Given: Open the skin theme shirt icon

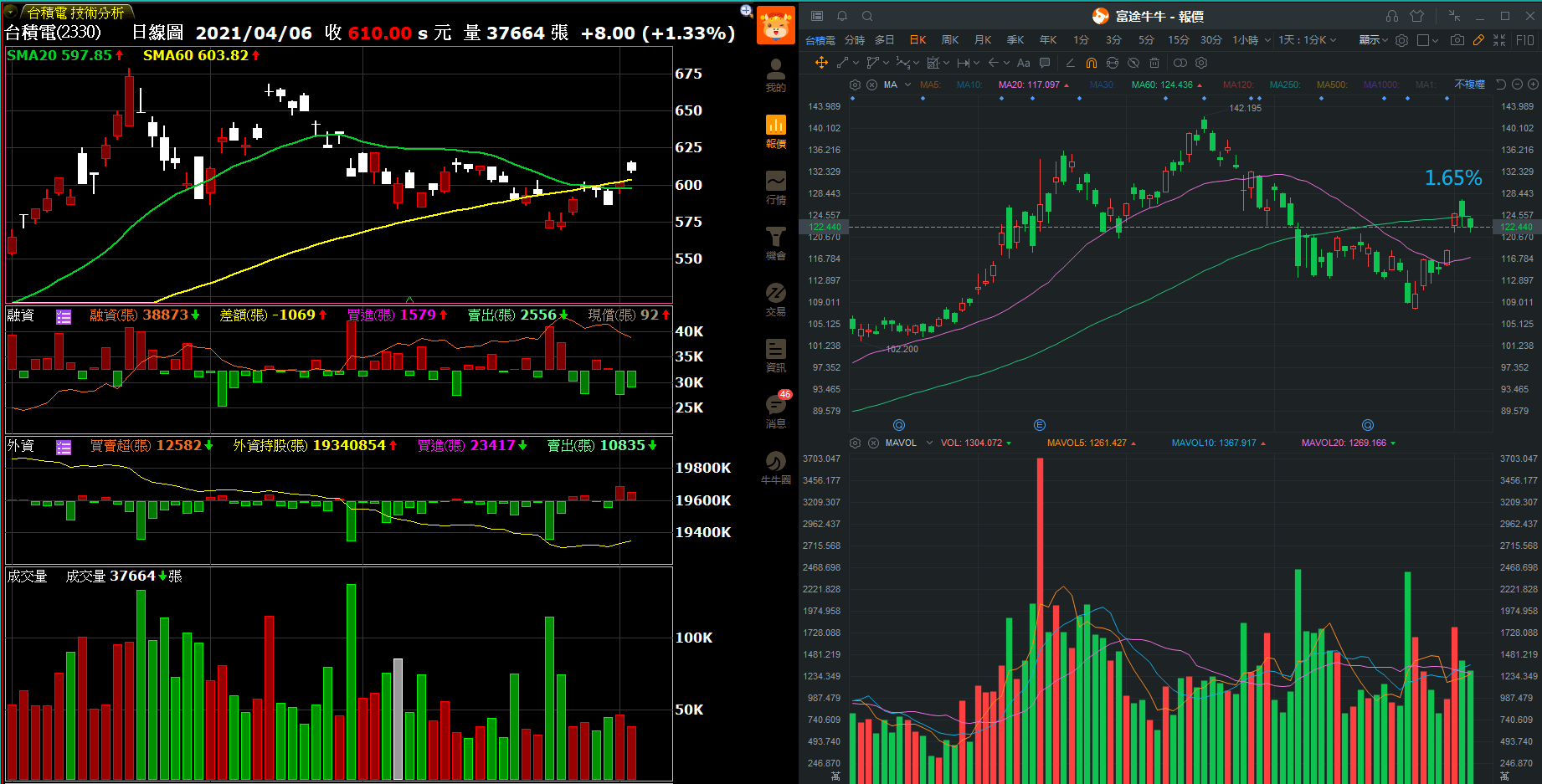Looking at the screenshot, I should point(1417,16).
